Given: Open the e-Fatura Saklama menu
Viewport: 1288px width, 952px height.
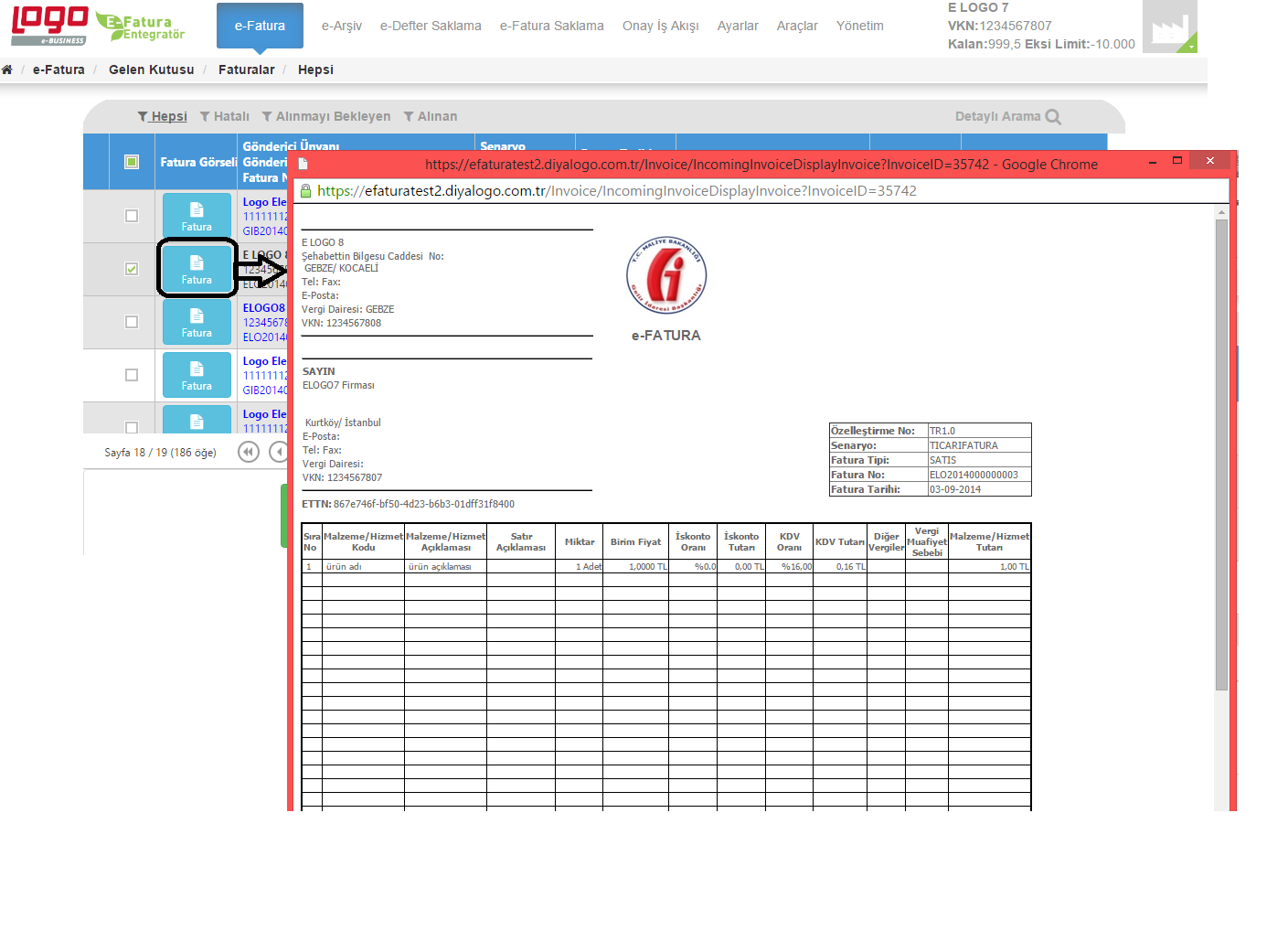Looking at the screenshot, I should [552, 26].
